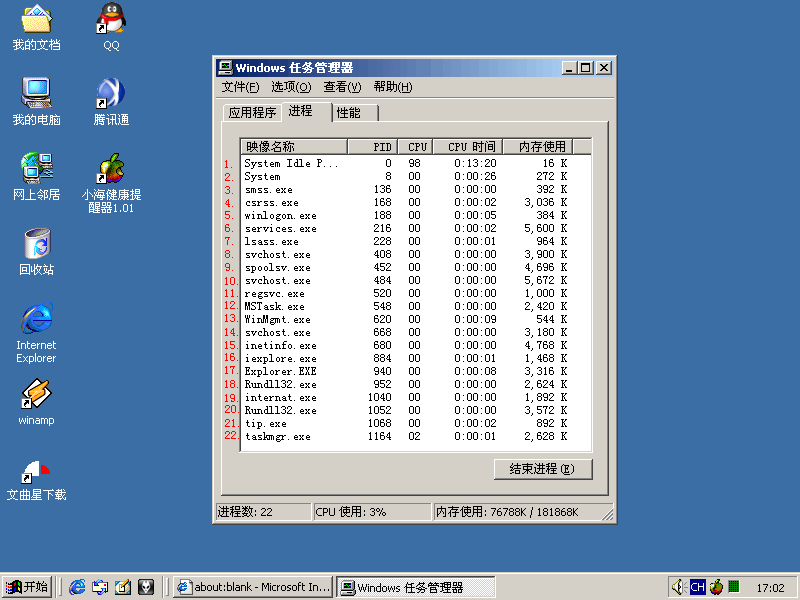Open the 查看(V) menu
This screenshot has height=600, width=800.
pos(342,87)
